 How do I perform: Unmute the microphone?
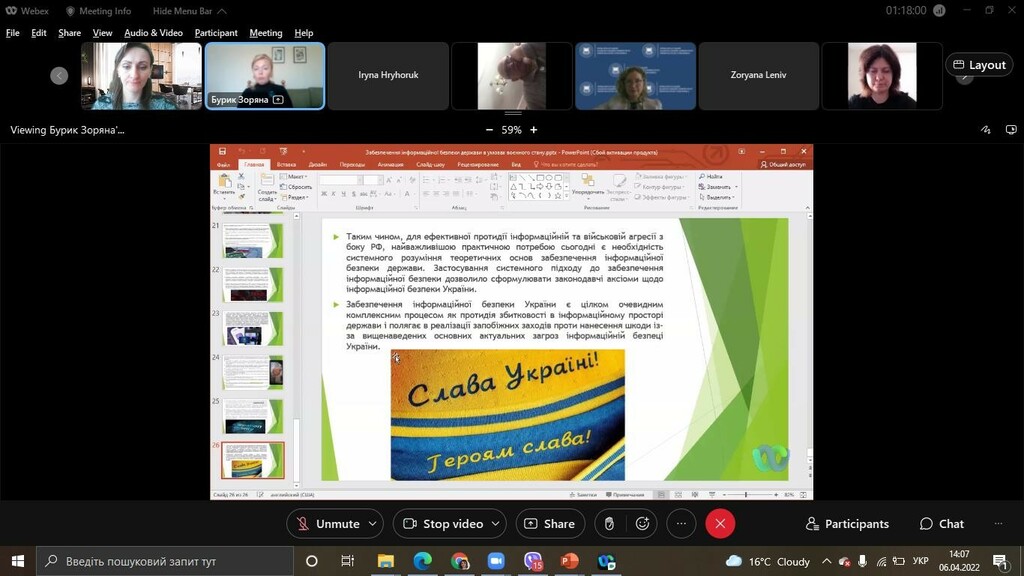(329, 524)
